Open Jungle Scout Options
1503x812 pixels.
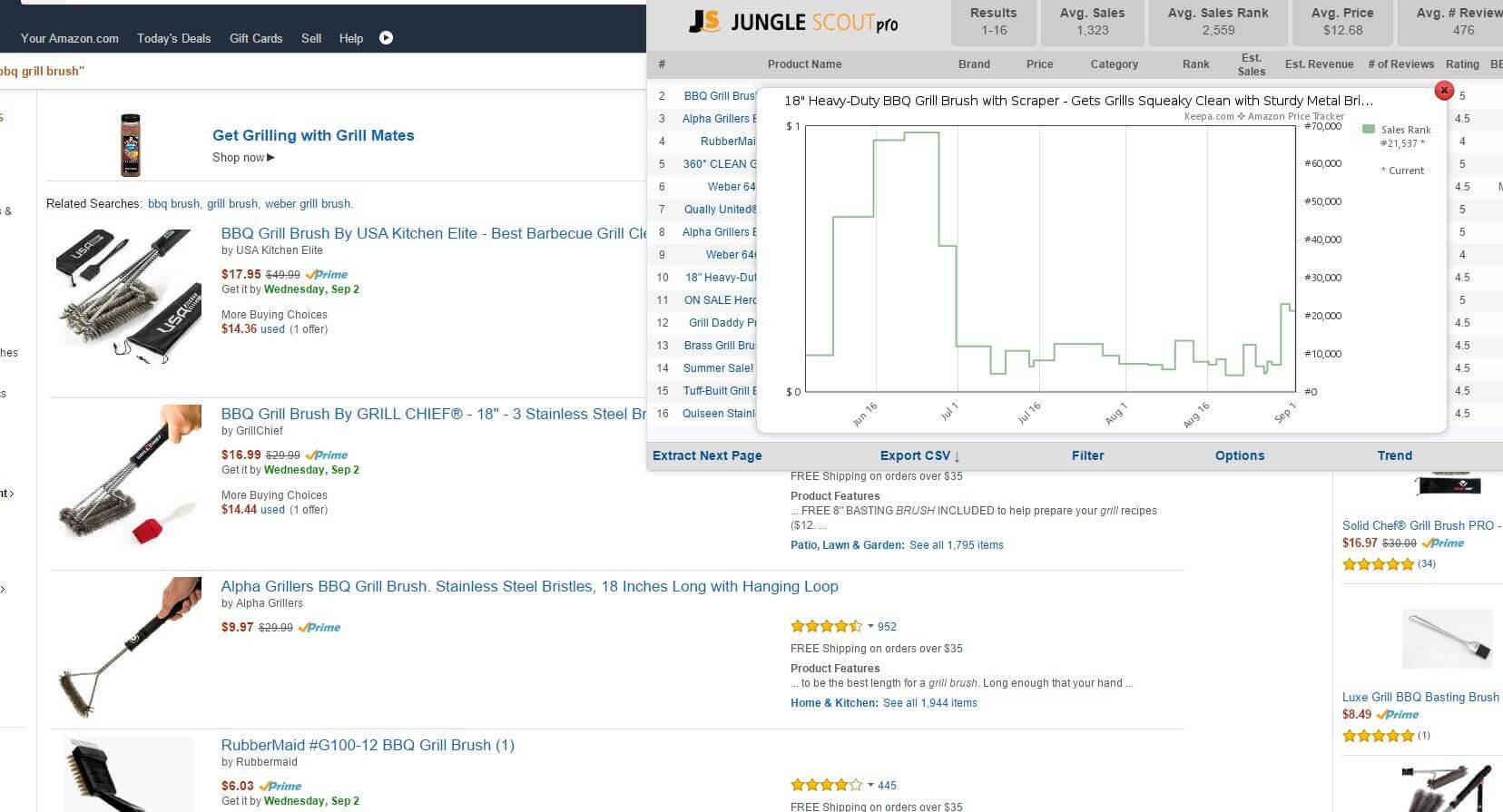coord(1239,455)
